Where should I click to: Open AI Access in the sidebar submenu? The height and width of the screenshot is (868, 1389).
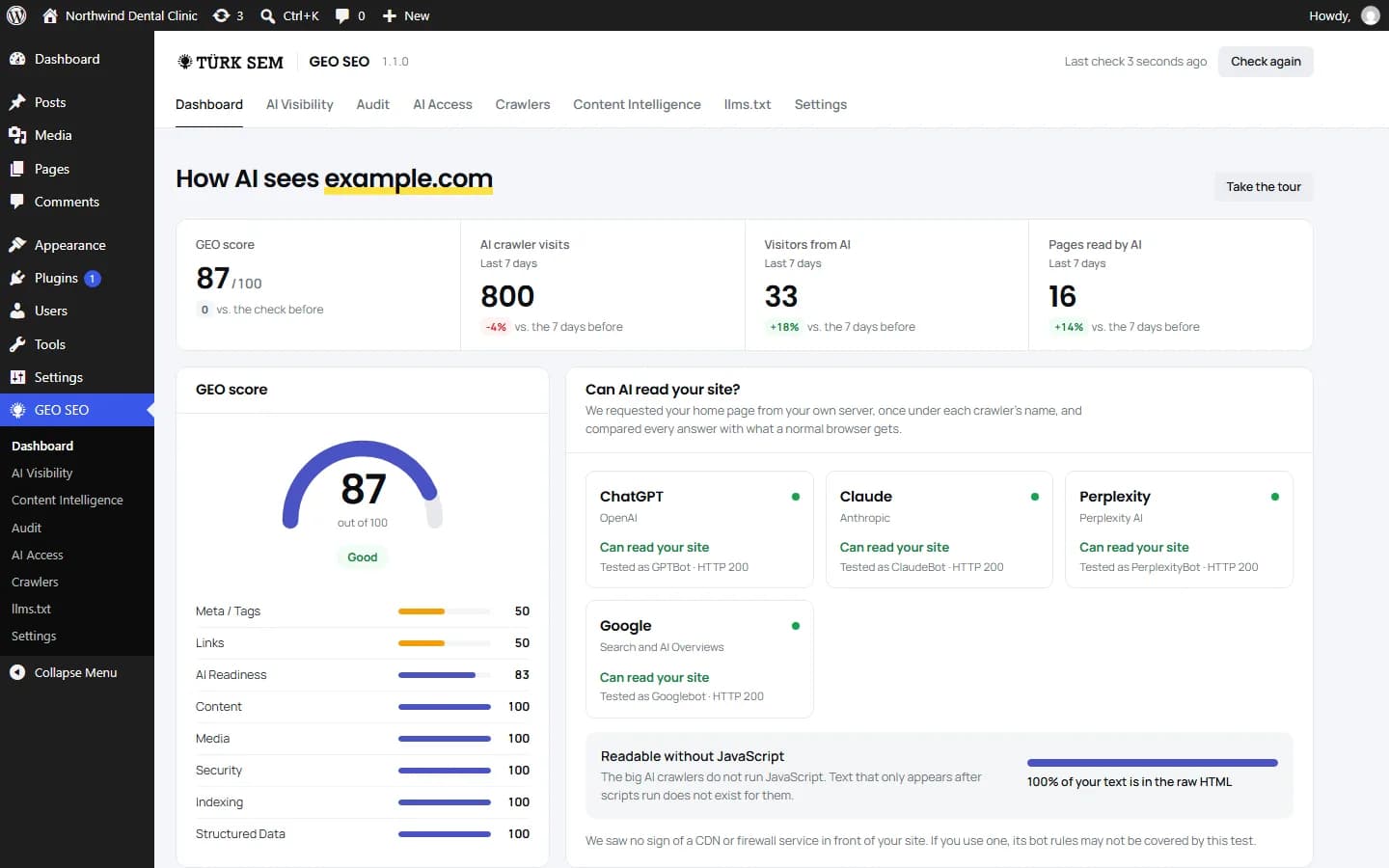click(38, 555)
